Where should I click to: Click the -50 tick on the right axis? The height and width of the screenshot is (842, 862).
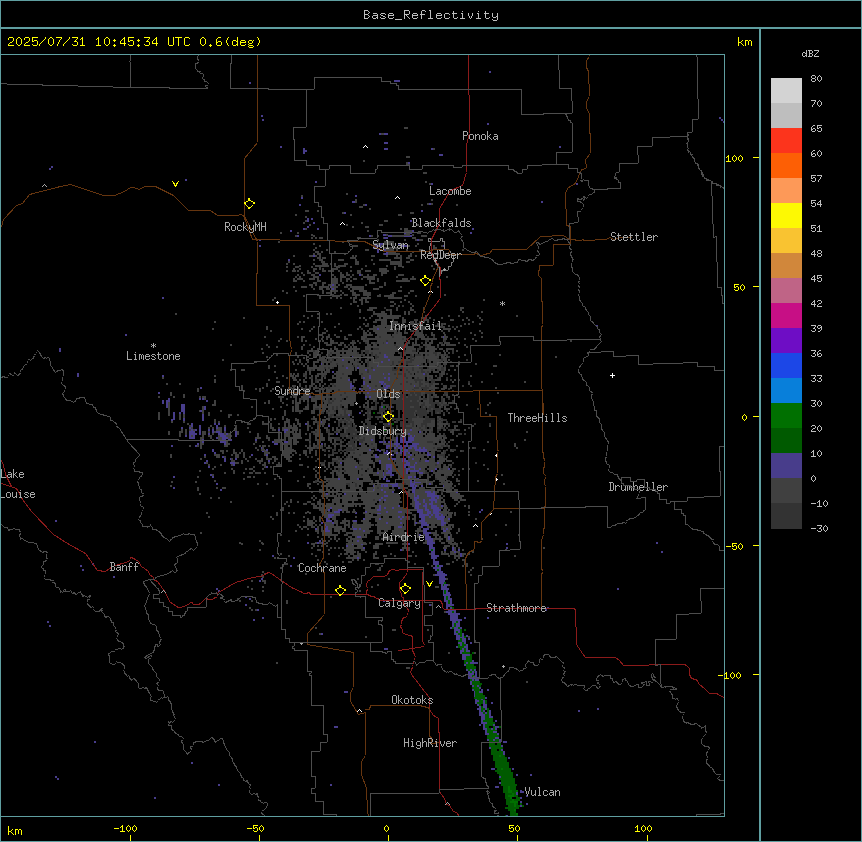(734, 546)
